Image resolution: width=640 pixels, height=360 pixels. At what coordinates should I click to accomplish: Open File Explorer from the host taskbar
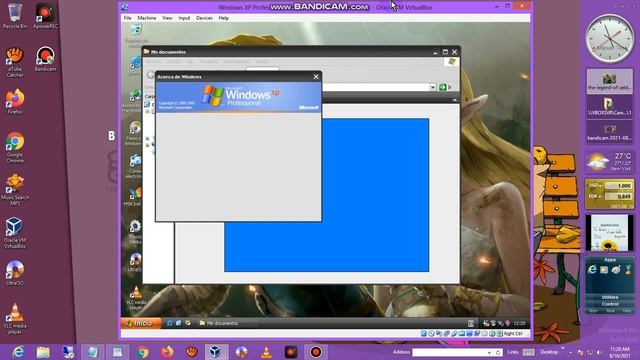click(43, 352)
